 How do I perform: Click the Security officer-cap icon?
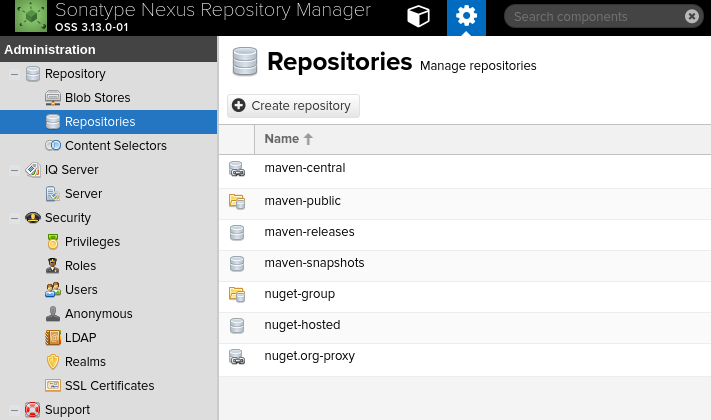pyautogui.click(x=33, y=218)
